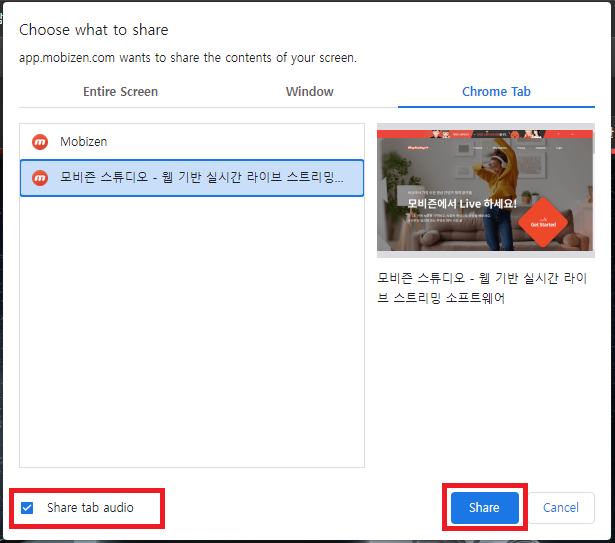615x543 pixels.
Task: Select the Chrome Tab tab
Action: tap(496, 91)
